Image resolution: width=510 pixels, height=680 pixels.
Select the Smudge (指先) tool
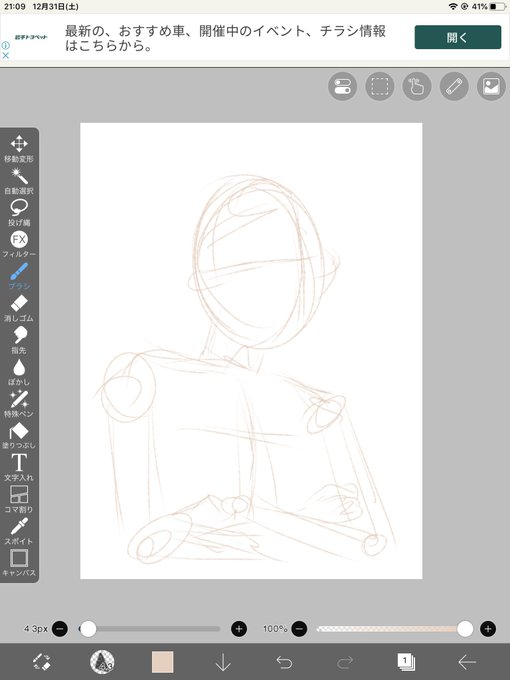pyautogui.click(x=19, y=340)
